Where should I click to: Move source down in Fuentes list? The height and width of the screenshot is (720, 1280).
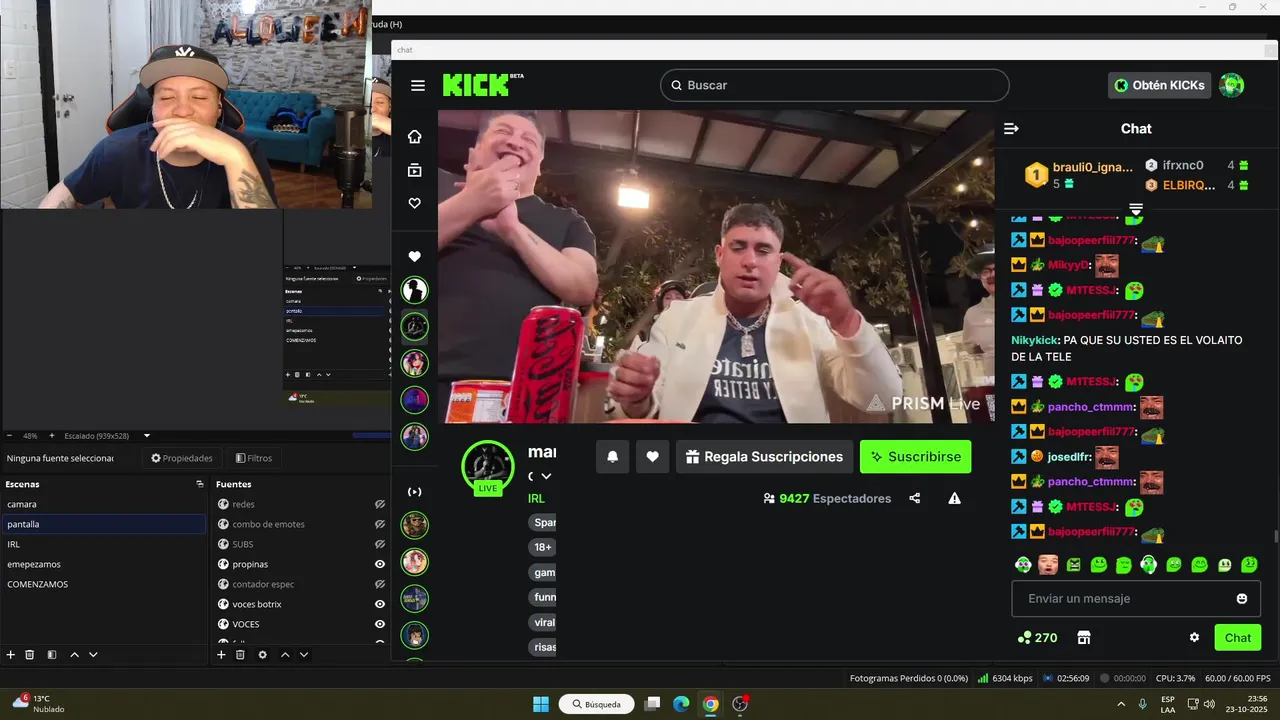point(304,655)
